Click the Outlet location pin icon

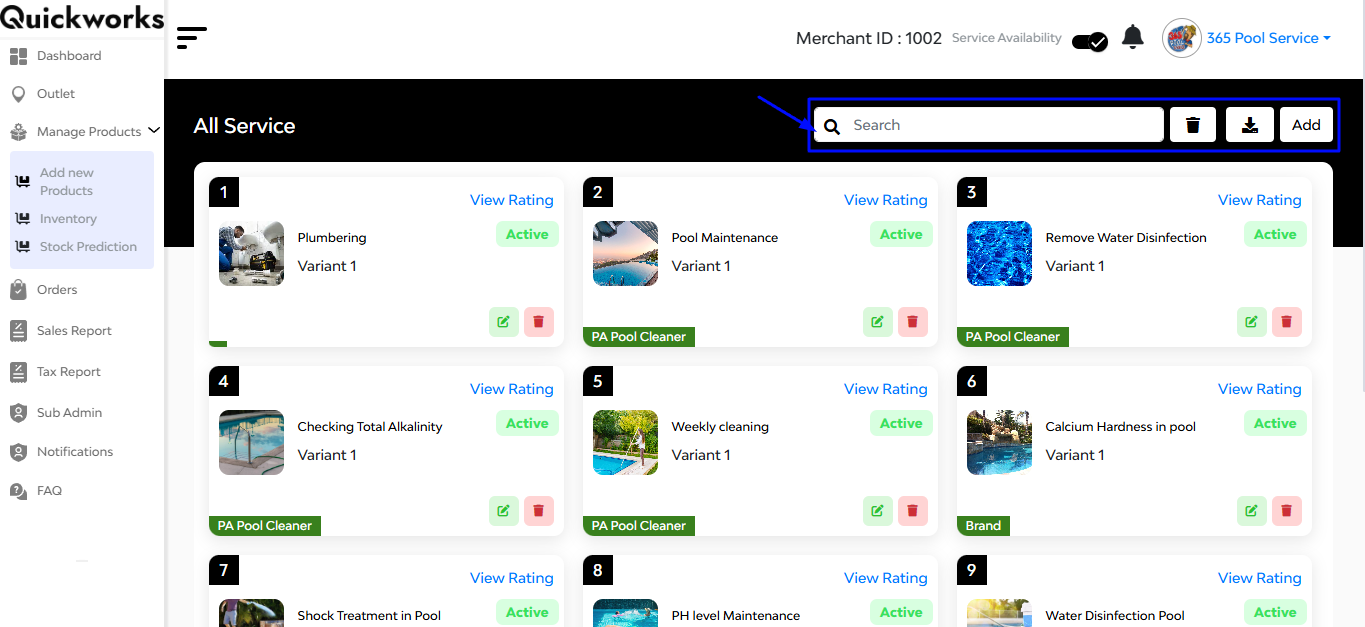[x=18, y=94]
